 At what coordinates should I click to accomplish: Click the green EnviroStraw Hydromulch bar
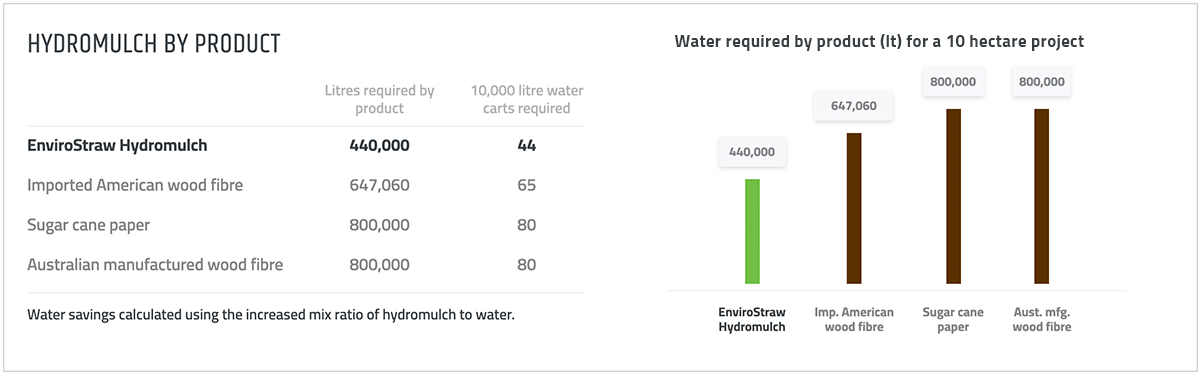752,231
